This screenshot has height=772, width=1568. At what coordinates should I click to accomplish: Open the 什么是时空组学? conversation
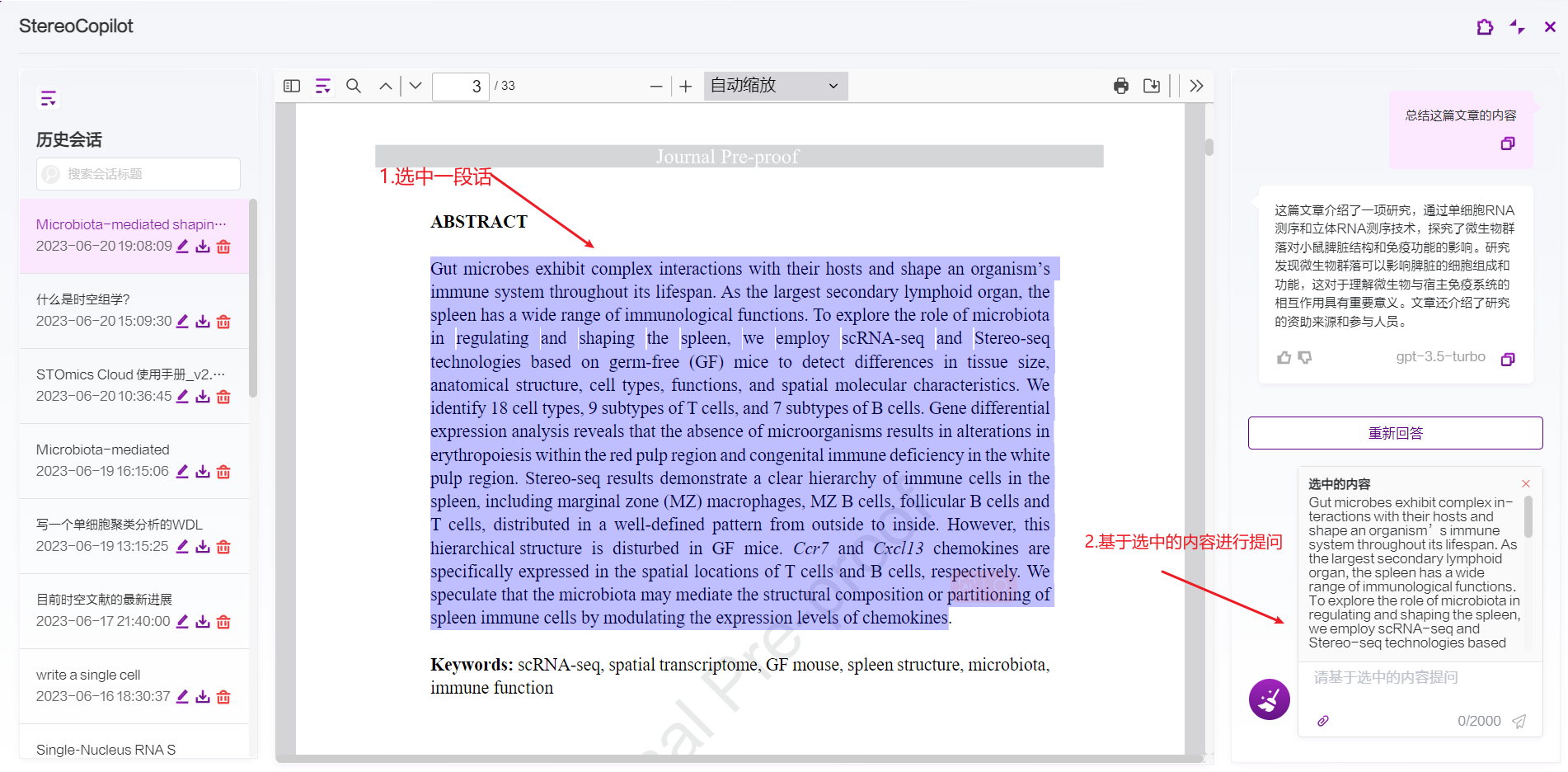(83, 299)
